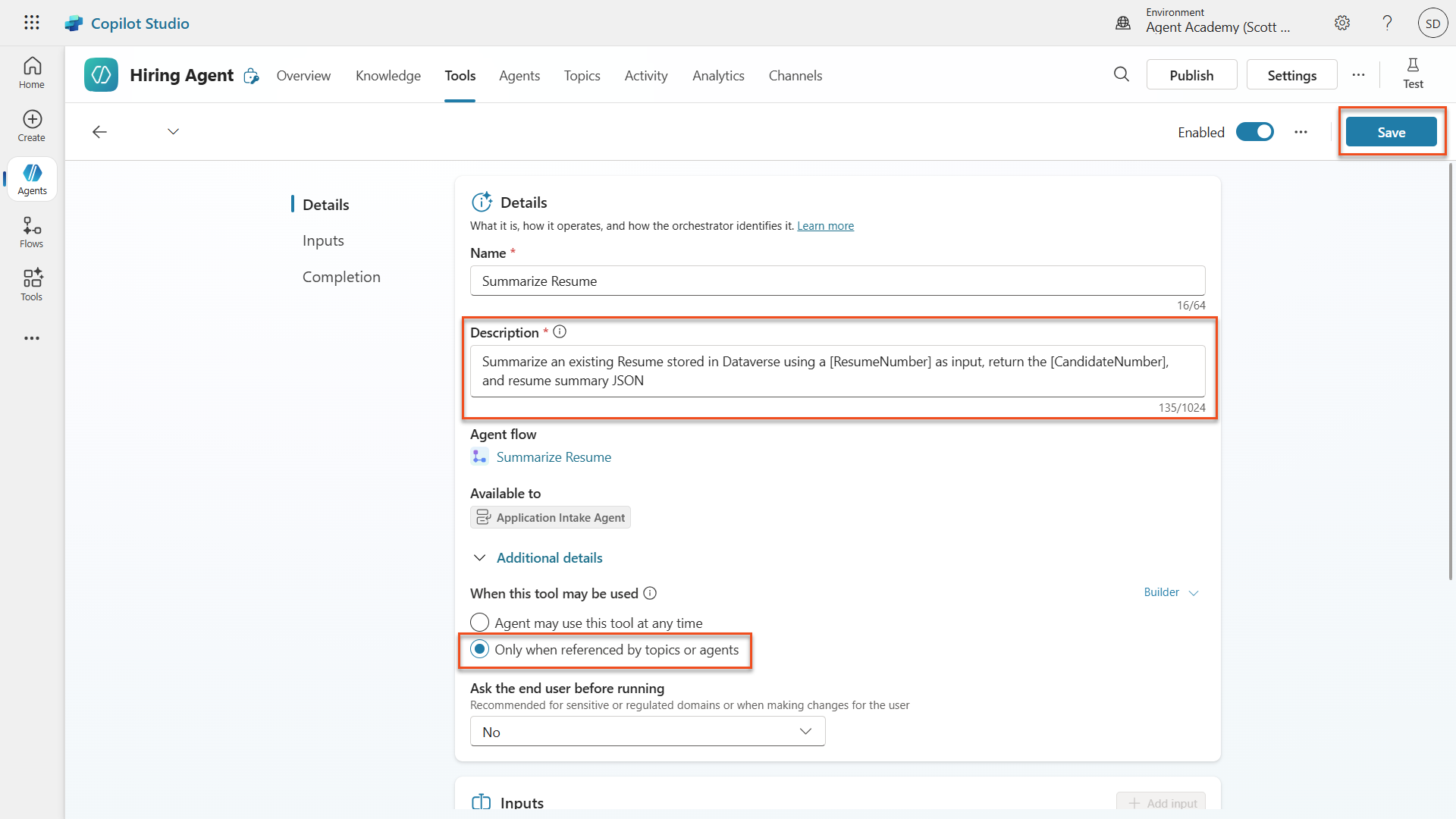Open the Builder dropdown
Screen dimensions: 1456x819
click(1171, 592)
